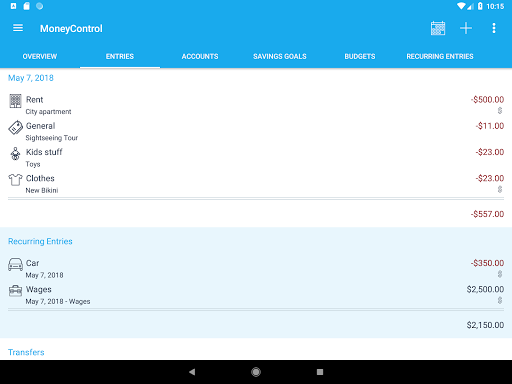This screenshot has height=384, width=512.
Task: Open the General Sightseeing Tour entry
Action: [256, 132]
